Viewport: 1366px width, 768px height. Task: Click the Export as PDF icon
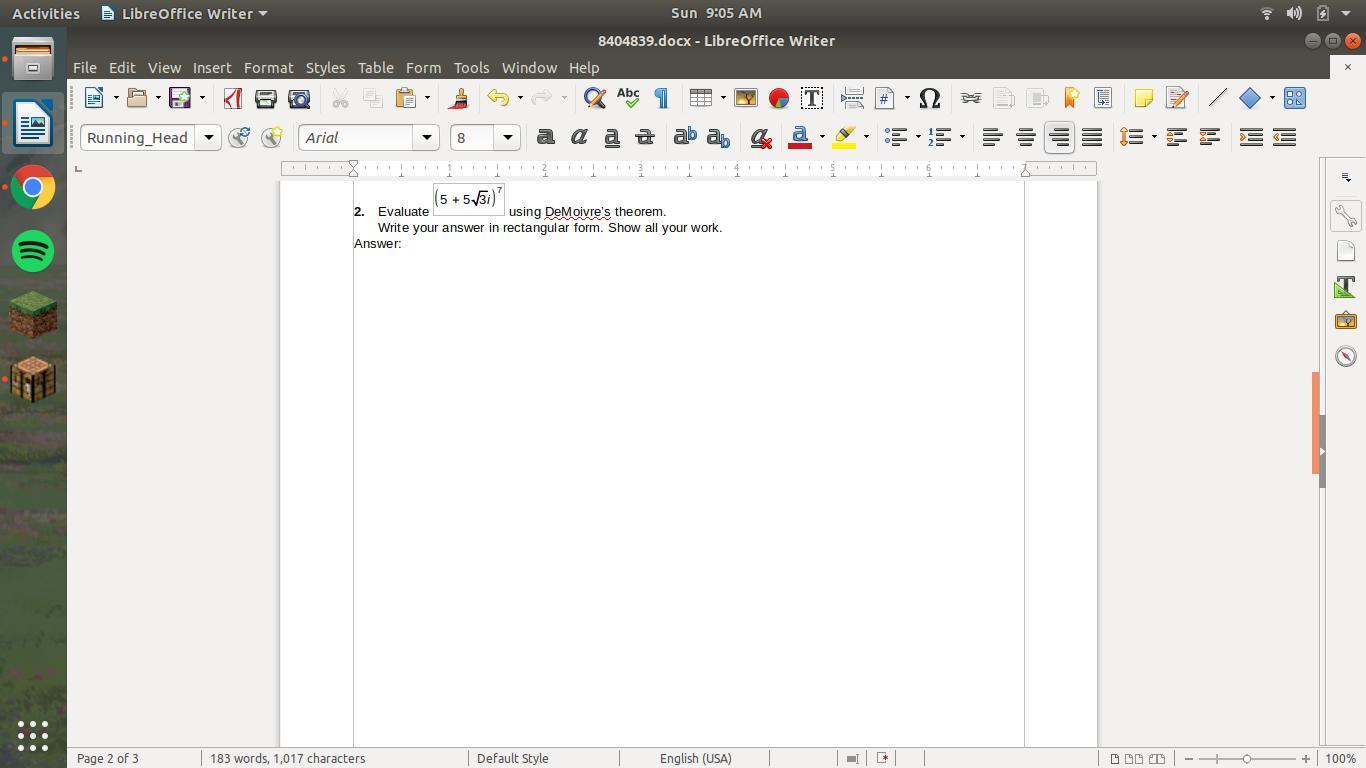click(x=233, y=98)
